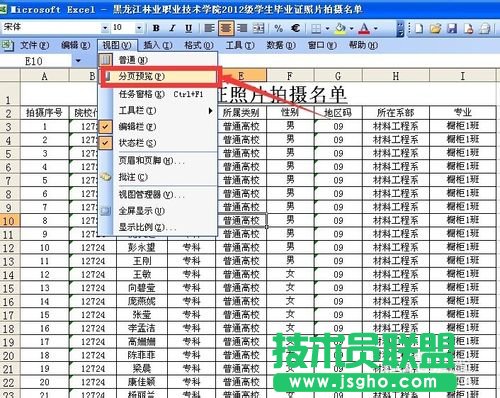Screen dimensions: 500x398
Task: Open the 帮助 (Help) menu
Action: (363, 45)
